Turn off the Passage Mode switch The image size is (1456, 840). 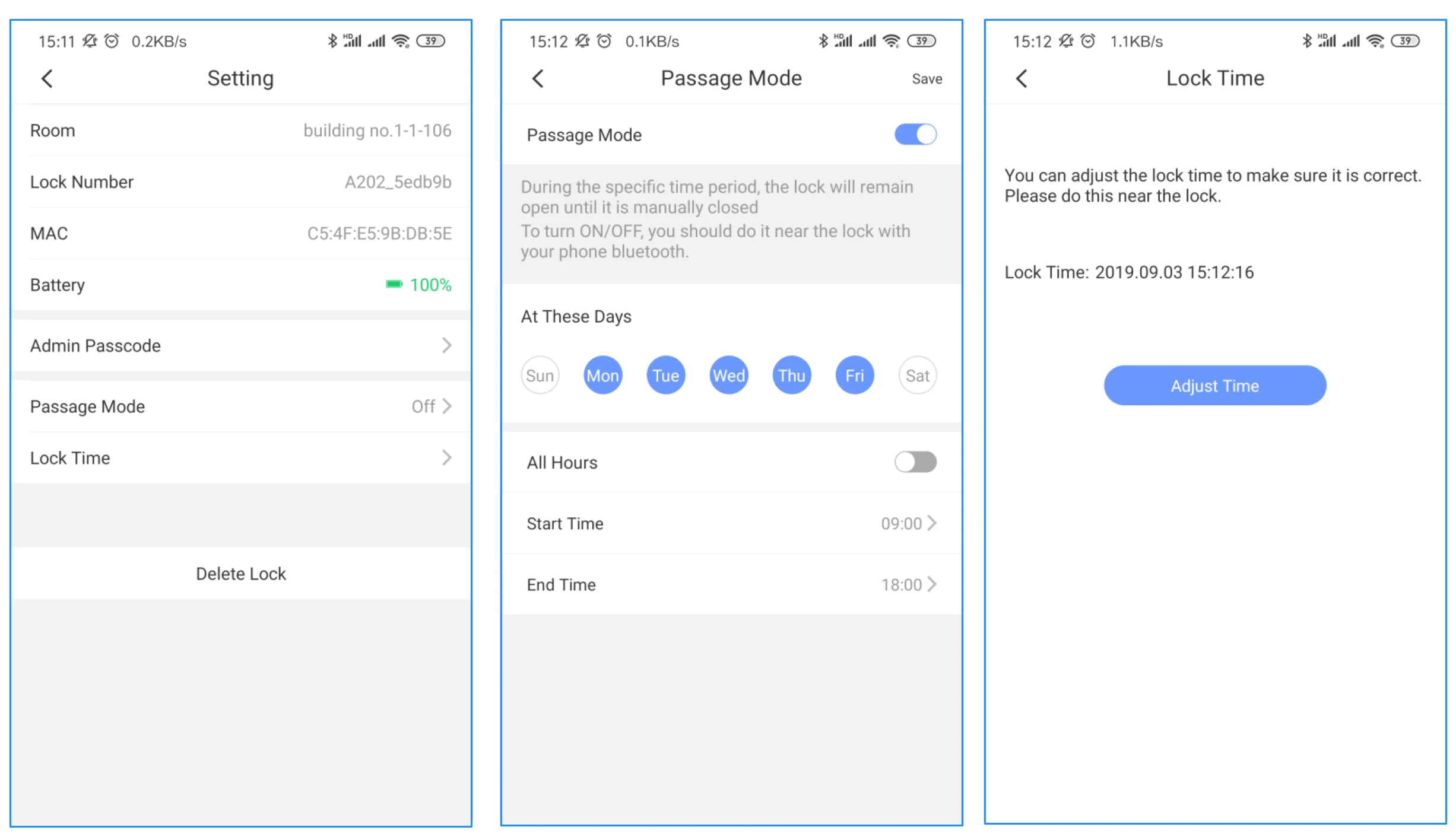(915, 135)
